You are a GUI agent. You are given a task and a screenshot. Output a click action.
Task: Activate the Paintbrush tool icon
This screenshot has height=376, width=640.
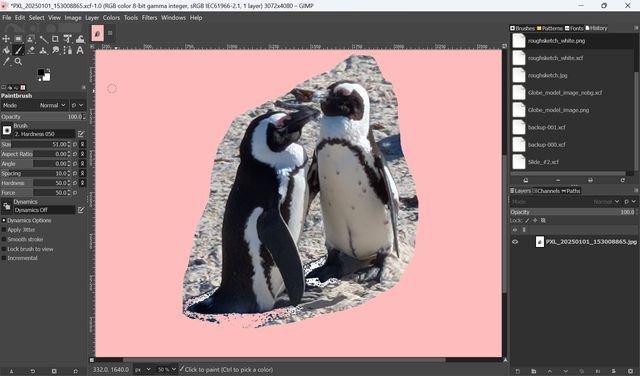coord(18,50)
